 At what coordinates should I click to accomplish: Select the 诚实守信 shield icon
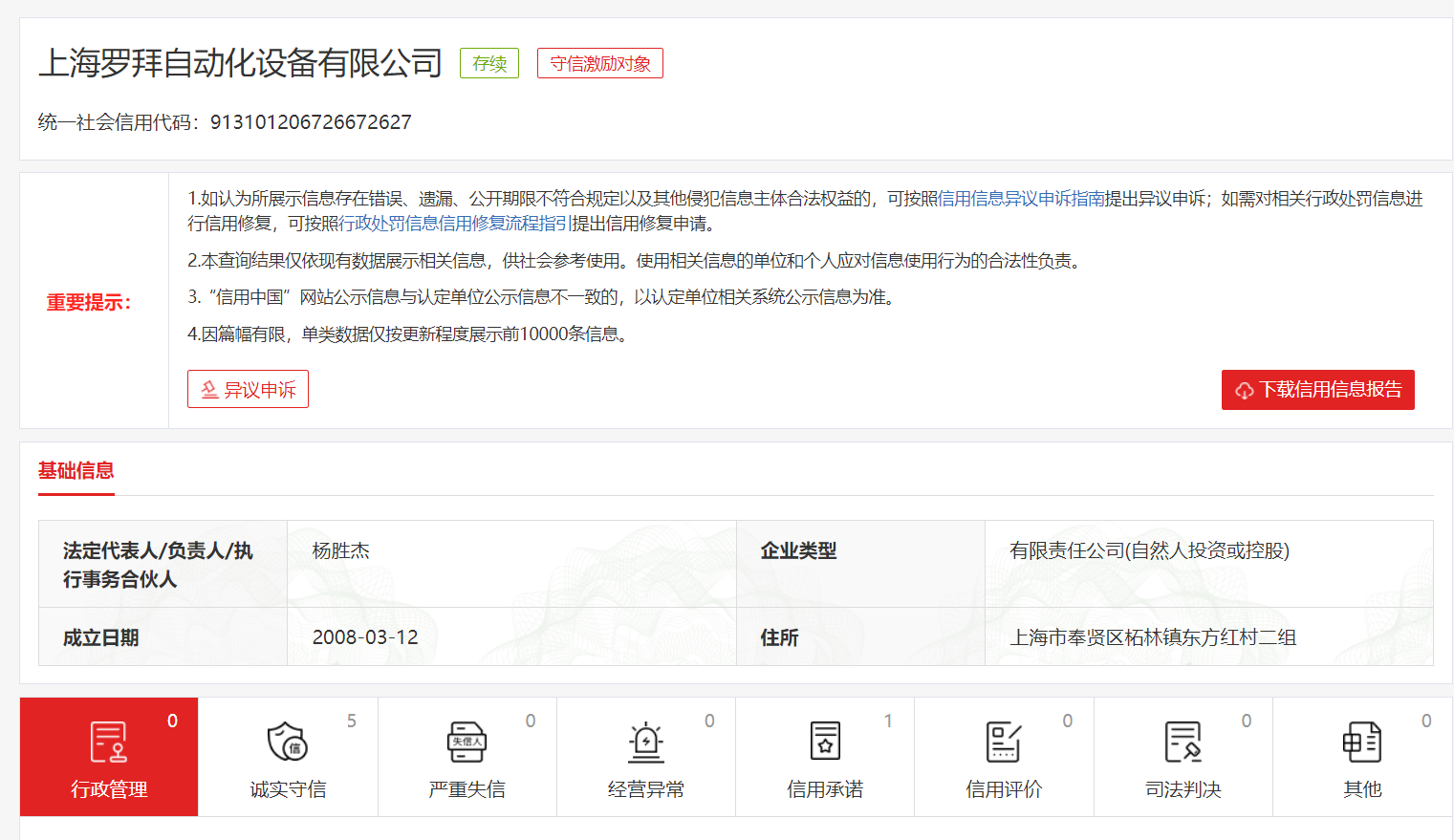click(287, 742)
